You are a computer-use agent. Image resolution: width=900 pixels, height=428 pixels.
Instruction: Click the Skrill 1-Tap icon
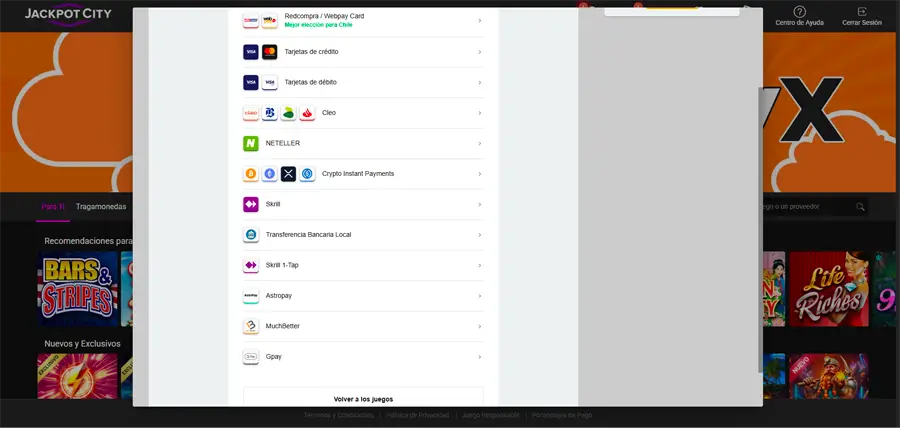point(251,265)
